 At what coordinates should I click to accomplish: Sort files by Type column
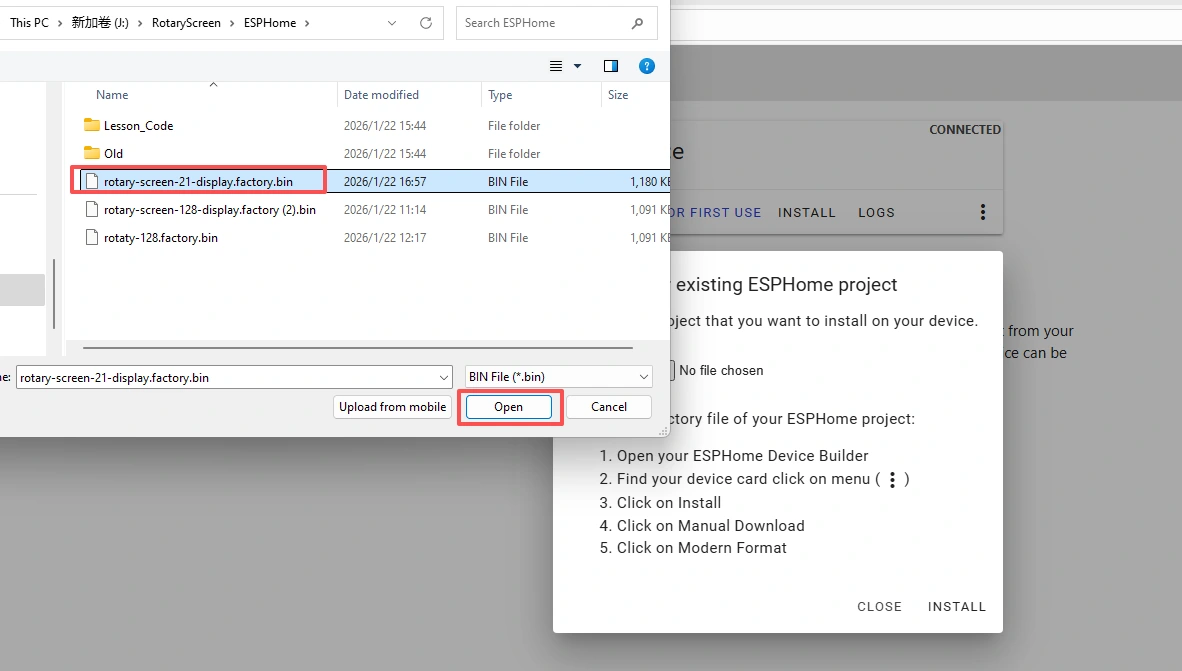(500, 95)
